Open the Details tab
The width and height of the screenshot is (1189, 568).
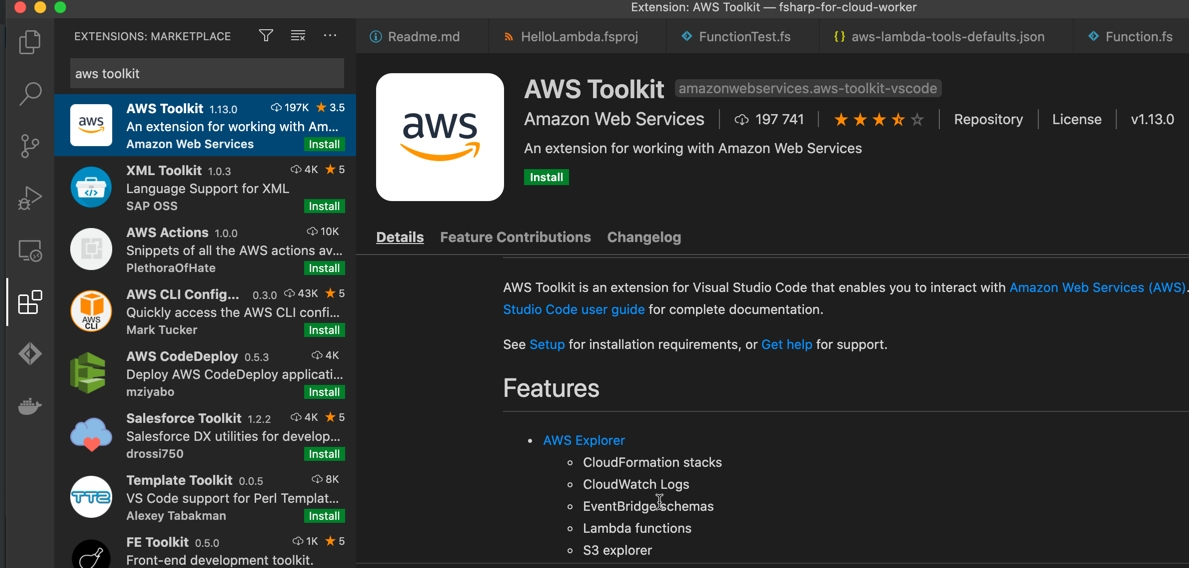(400, 237)
